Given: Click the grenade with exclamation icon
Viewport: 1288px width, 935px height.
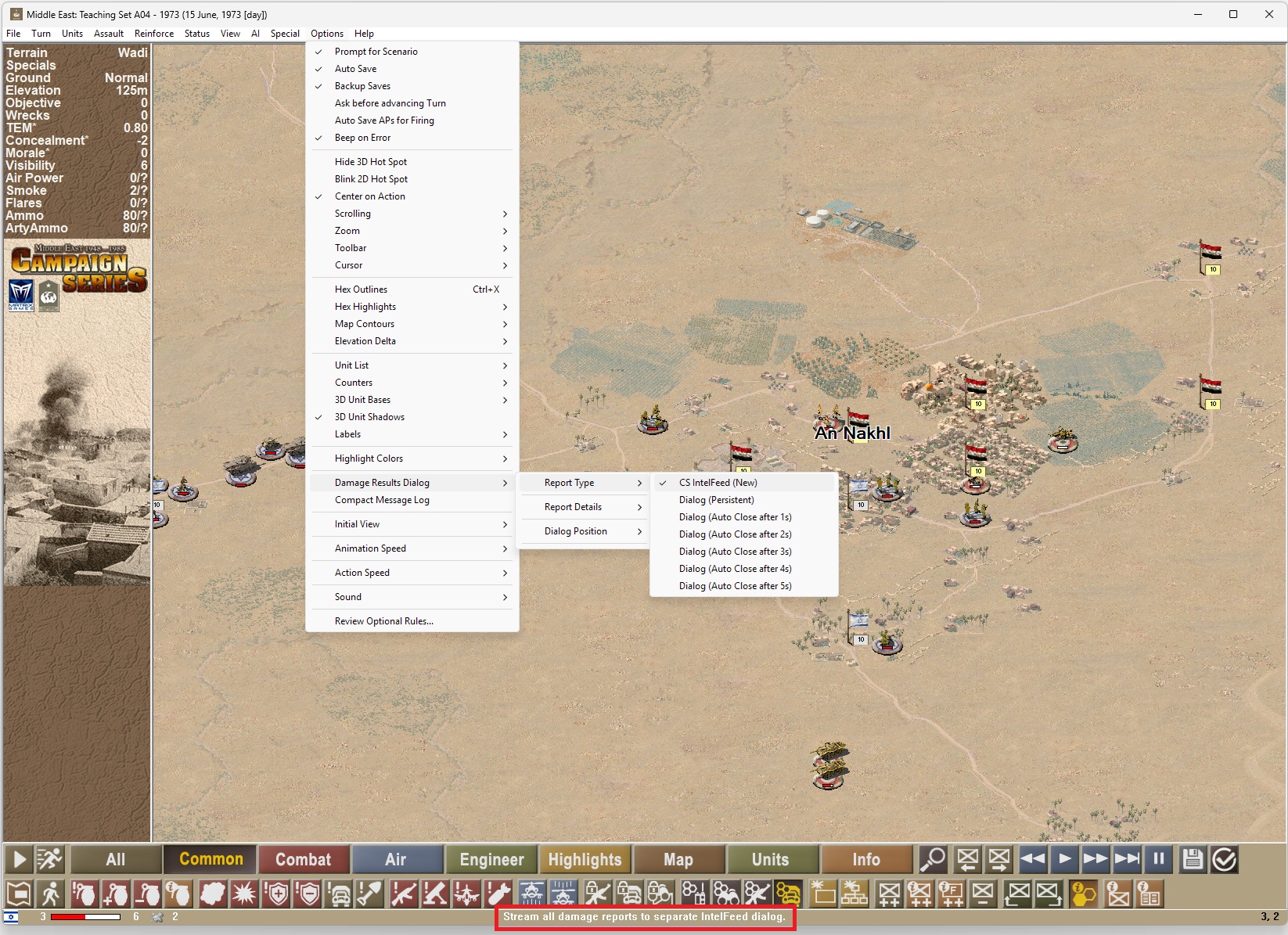Looking at the screenshot, I should click(85, 893).
